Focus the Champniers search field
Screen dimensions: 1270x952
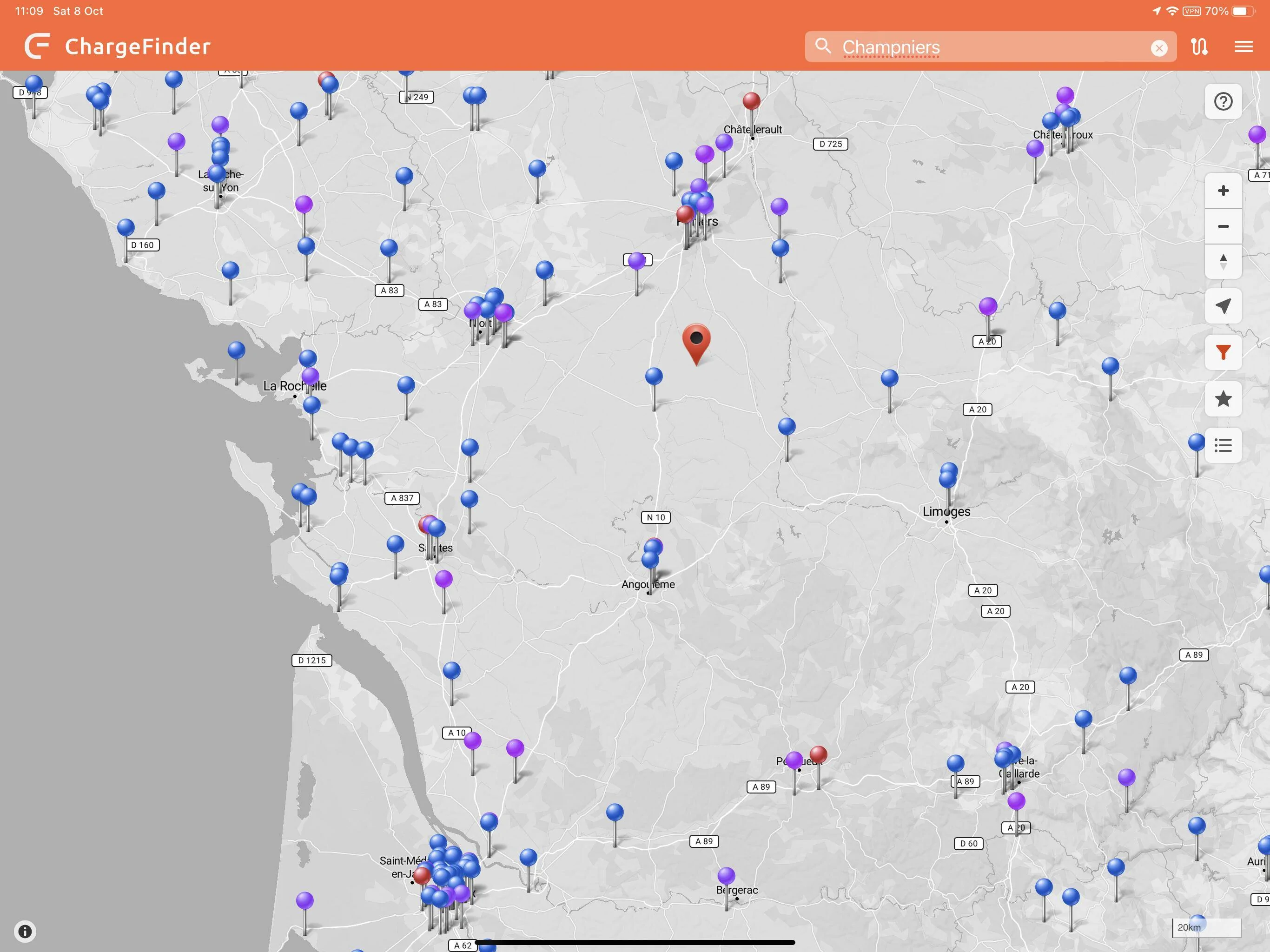(991, 46)
